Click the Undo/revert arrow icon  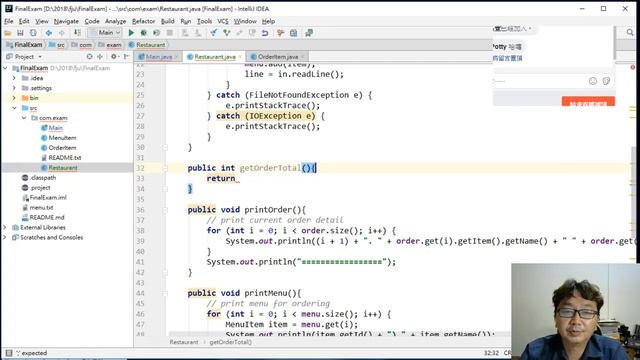[x=265, y=33]
